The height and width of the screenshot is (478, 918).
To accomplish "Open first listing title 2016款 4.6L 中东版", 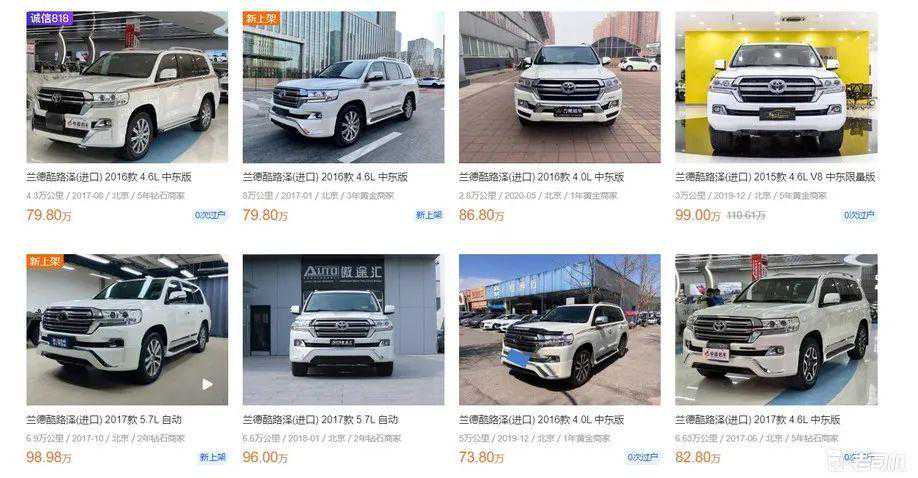I will tap(109, 177).
